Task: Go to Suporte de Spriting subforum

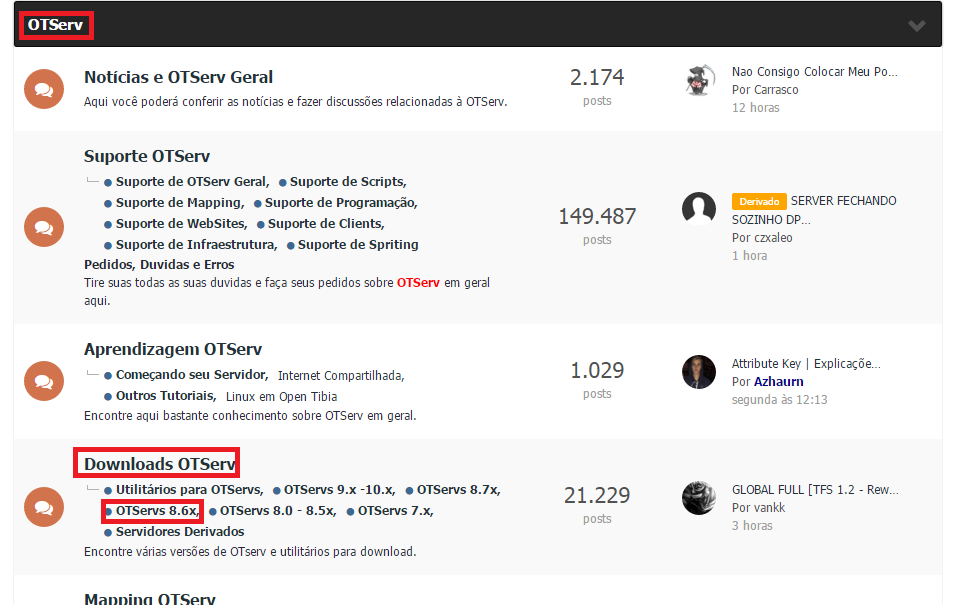Action: (358, 244)
